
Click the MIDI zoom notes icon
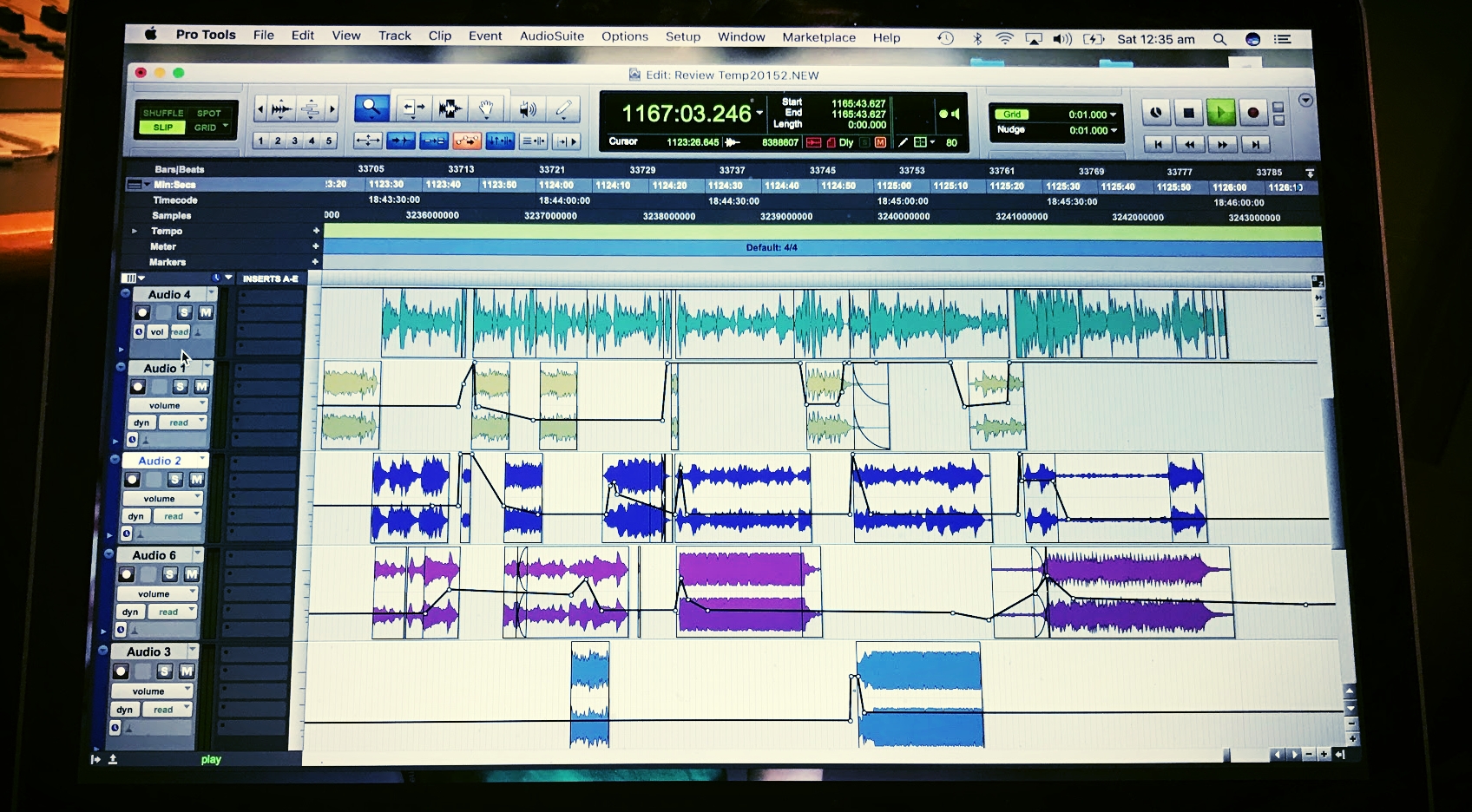[310, 109]
